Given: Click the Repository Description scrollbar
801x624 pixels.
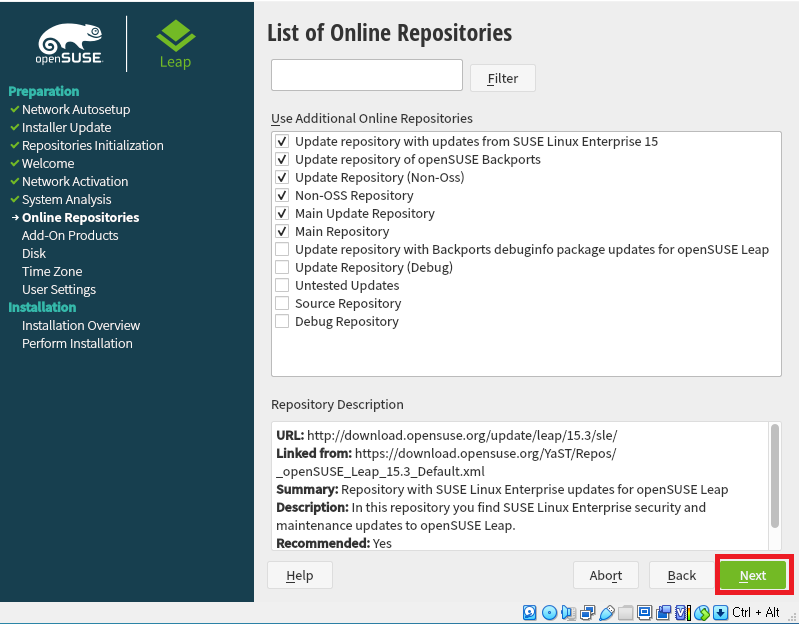Looking at the screenshot, I should click(x=775, y=476).
